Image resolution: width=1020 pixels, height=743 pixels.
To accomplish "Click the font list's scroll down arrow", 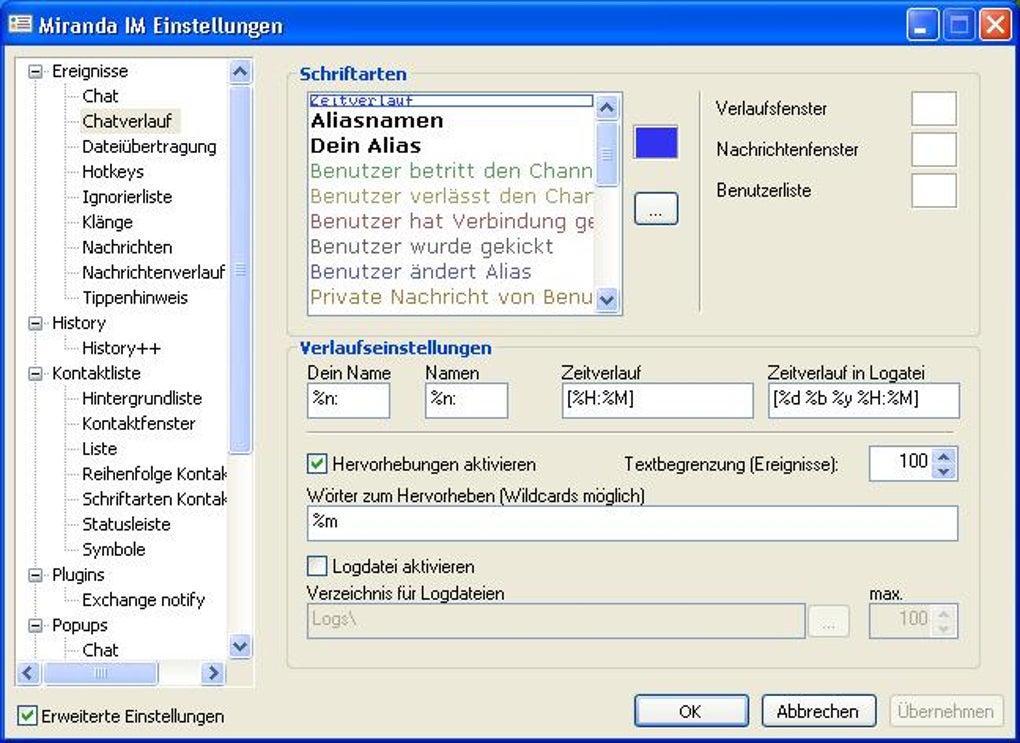I will click(607, 301).
